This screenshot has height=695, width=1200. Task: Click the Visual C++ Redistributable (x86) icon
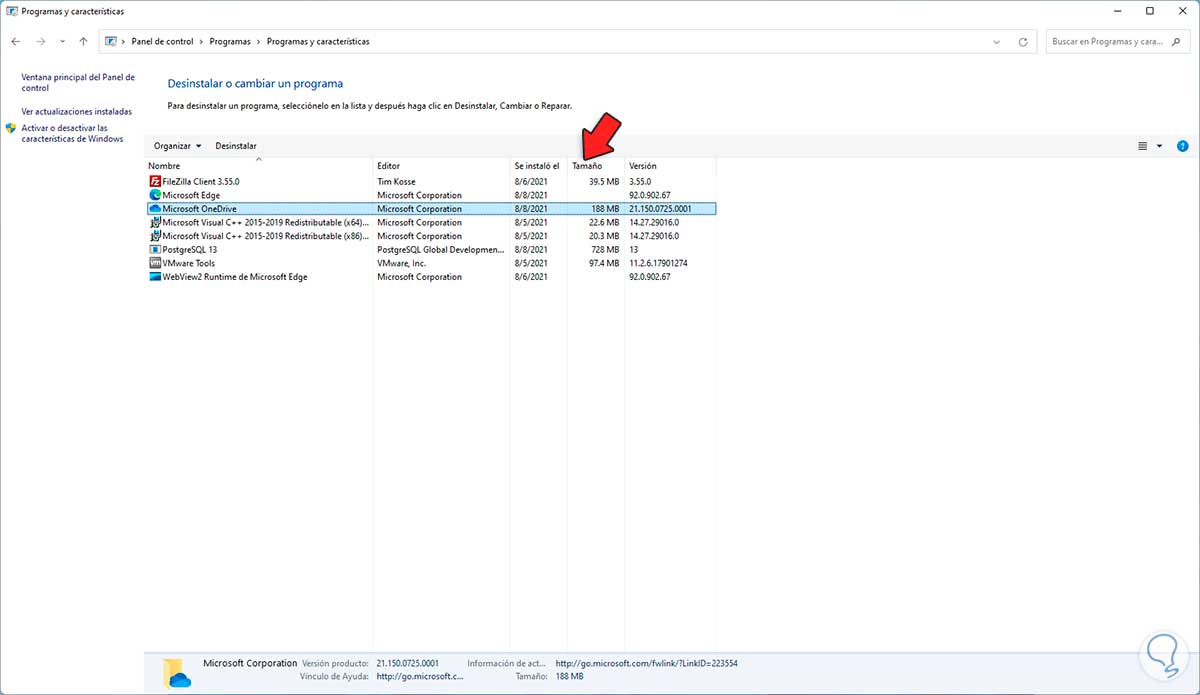(x=155, y=236)
